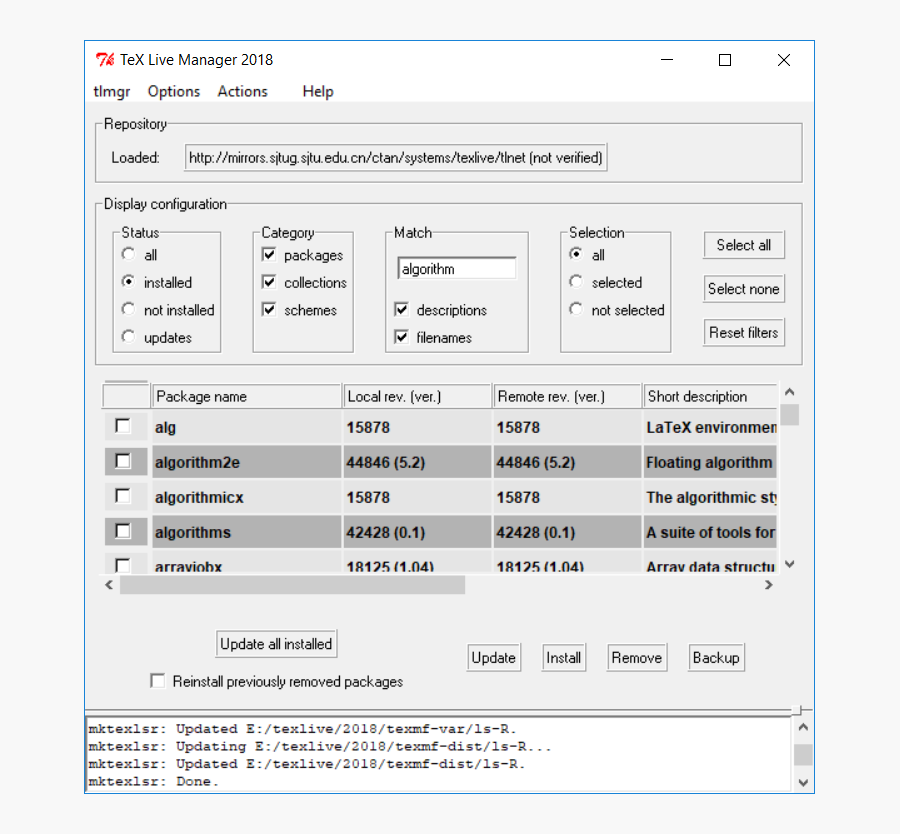Check the box for algorithmicx

[x=123, y=496]
